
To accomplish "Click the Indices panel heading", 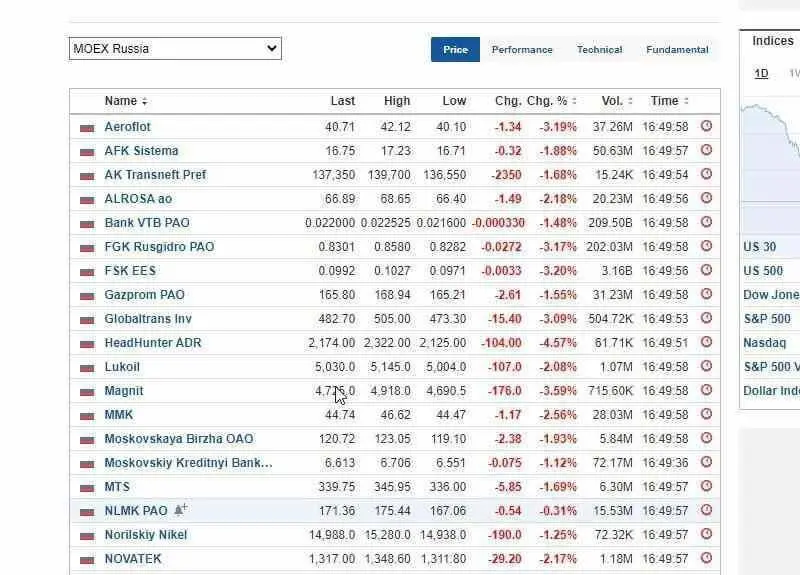I will [772, 41].
